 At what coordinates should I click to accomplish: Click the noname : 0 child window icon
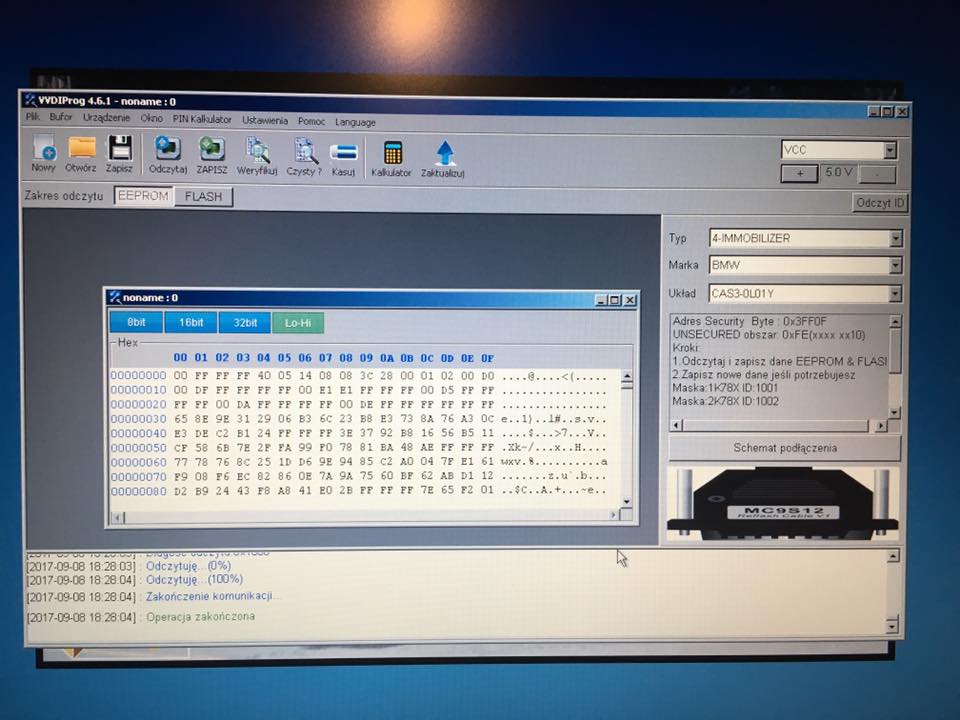coord(114,298)
